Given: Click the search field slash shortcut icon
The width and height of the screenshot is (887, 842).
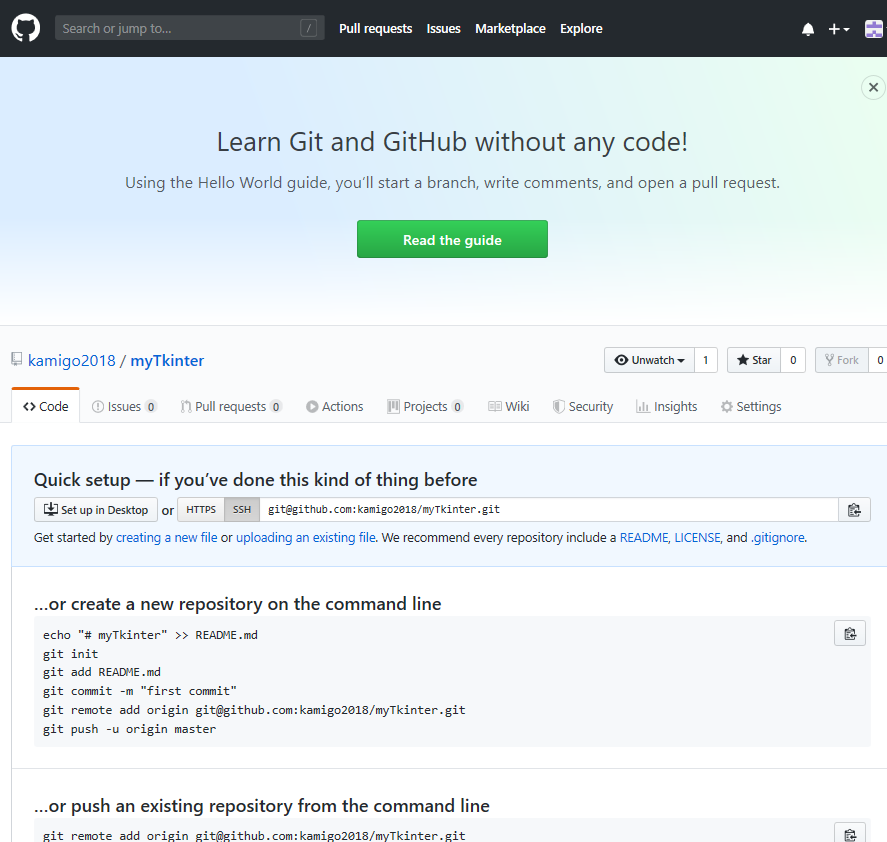Looking at the screenshot, I should click(308, 28).
